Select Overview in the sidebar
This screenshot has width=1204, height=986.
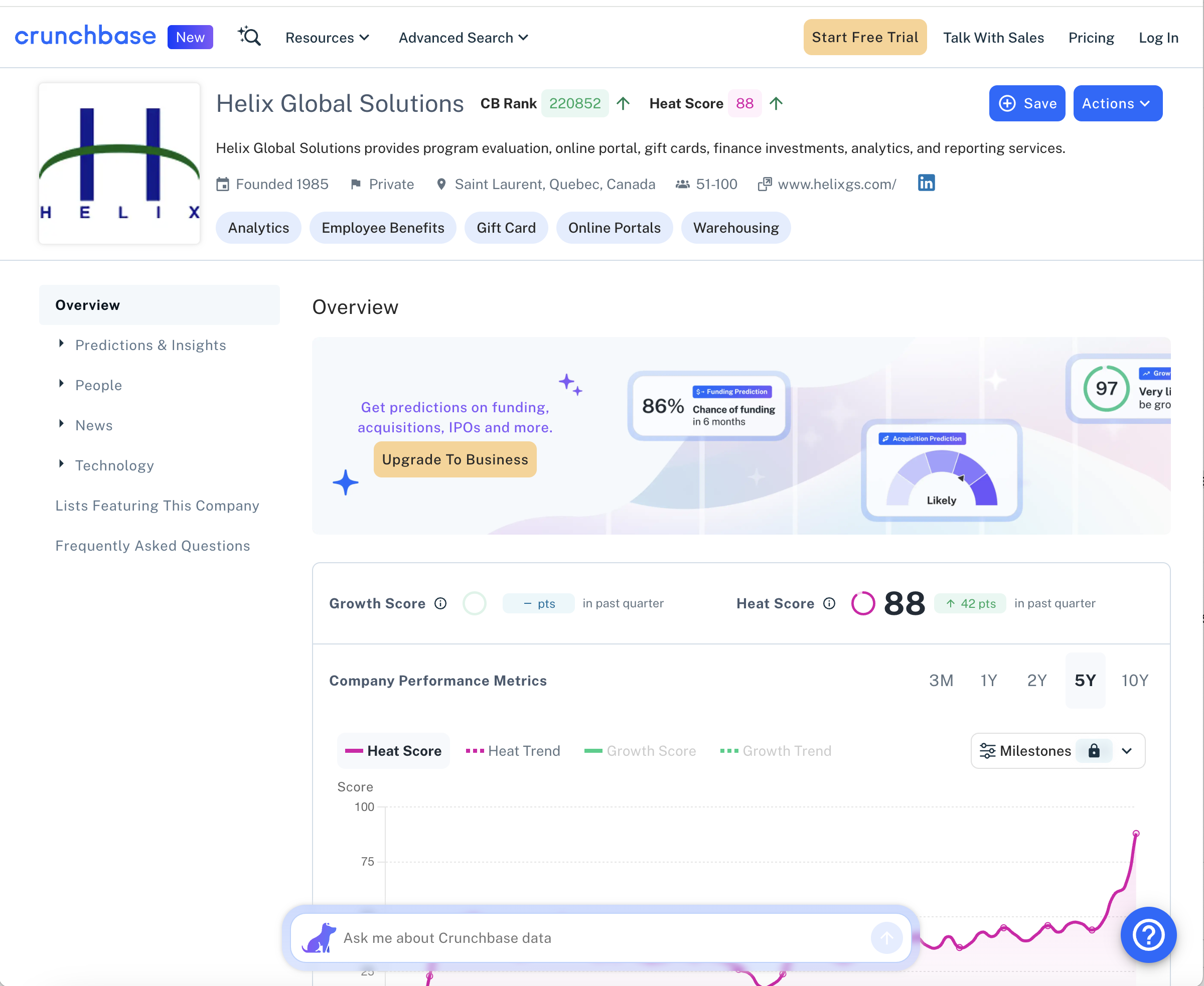point(160,305)
